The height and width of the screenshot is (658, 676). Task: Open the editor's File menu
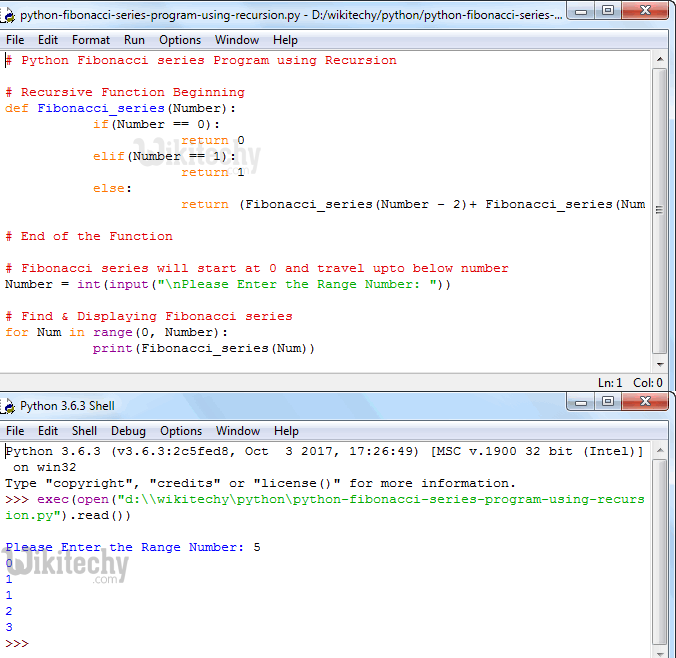point(15,40)
